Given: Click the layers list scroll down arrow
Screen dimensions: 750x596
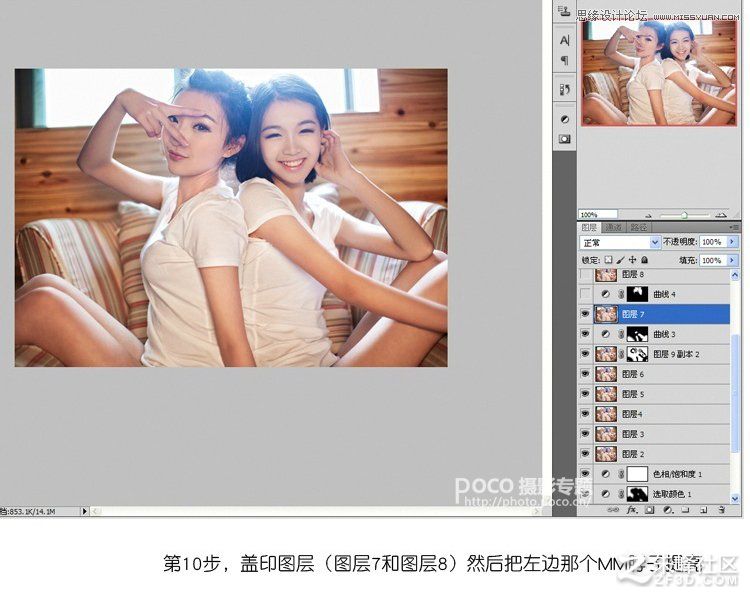Looking at the screenshot, I should coord(735,497).
